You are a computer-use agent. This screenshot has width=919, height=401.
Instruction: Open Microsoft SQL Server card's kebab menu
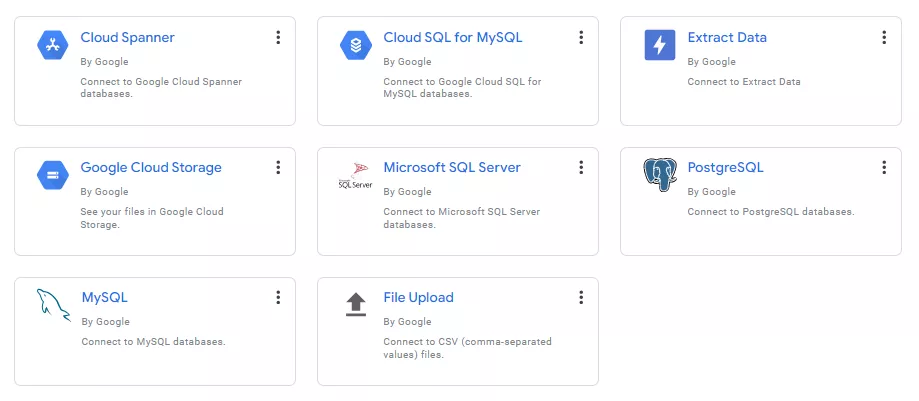point(581,168)
